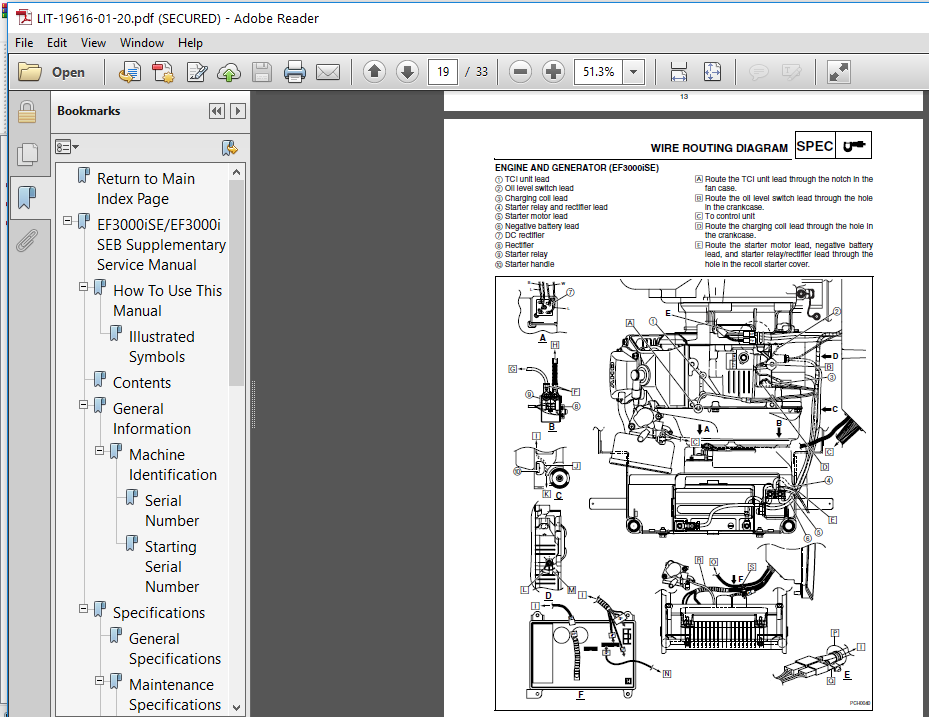929x717 pixels.
Task: Zoom in with the plus button
Action: 553,72
